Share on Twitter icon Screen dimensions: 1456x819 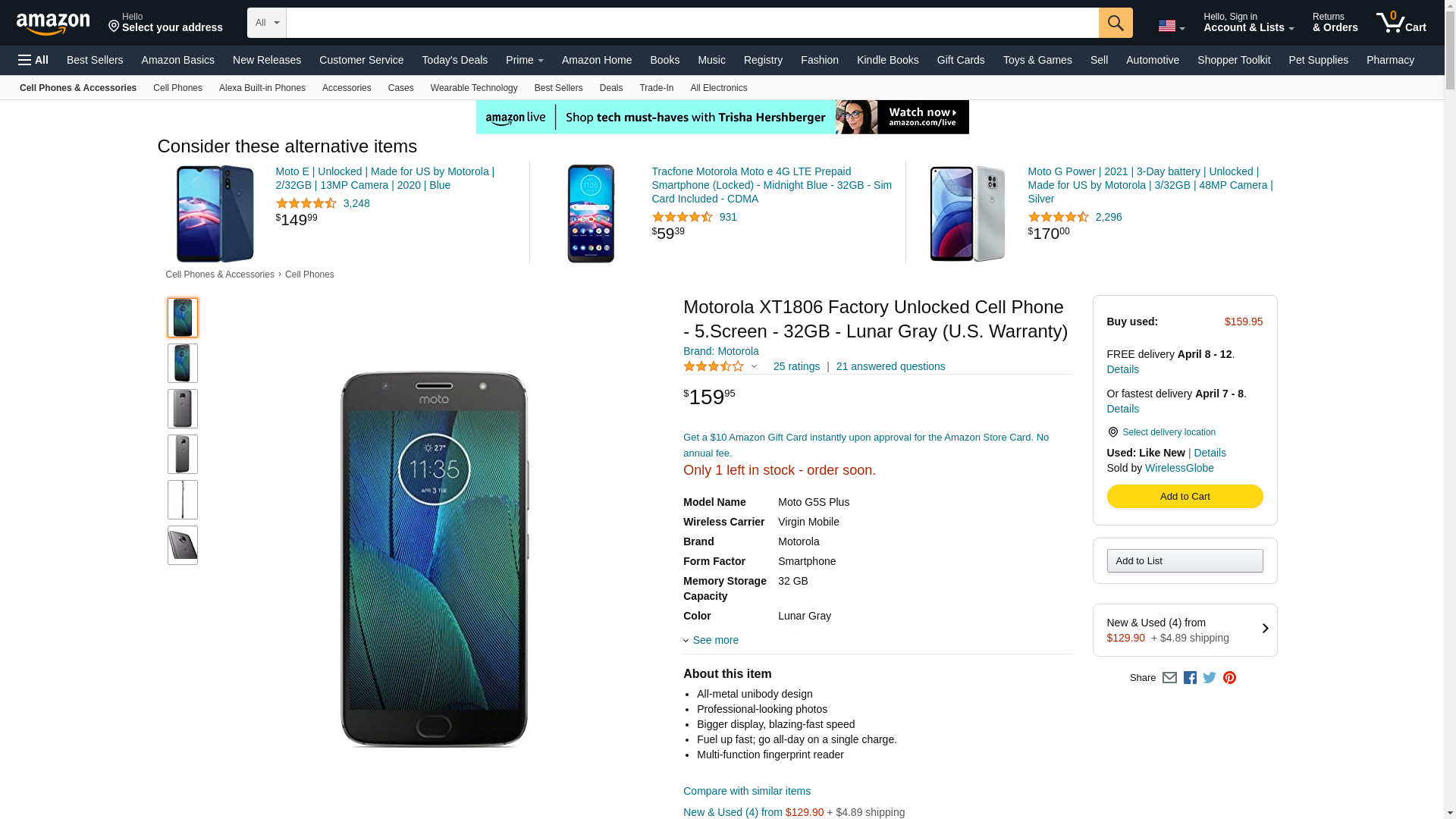tap(1210, 678)
